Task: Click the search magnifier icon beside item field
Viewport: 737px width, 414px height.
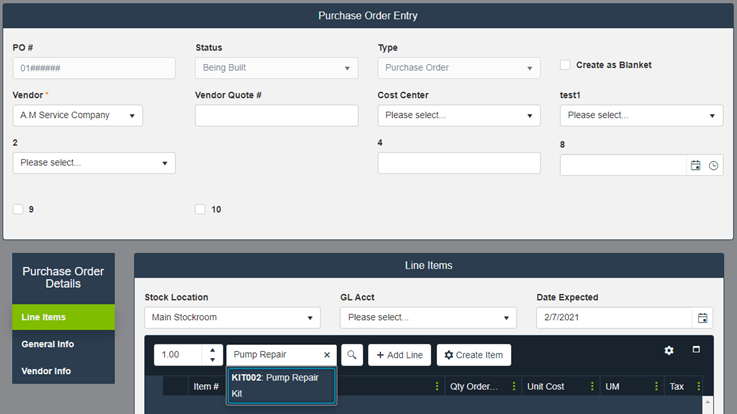Action: pyautogui.click(x=352, y=355)
